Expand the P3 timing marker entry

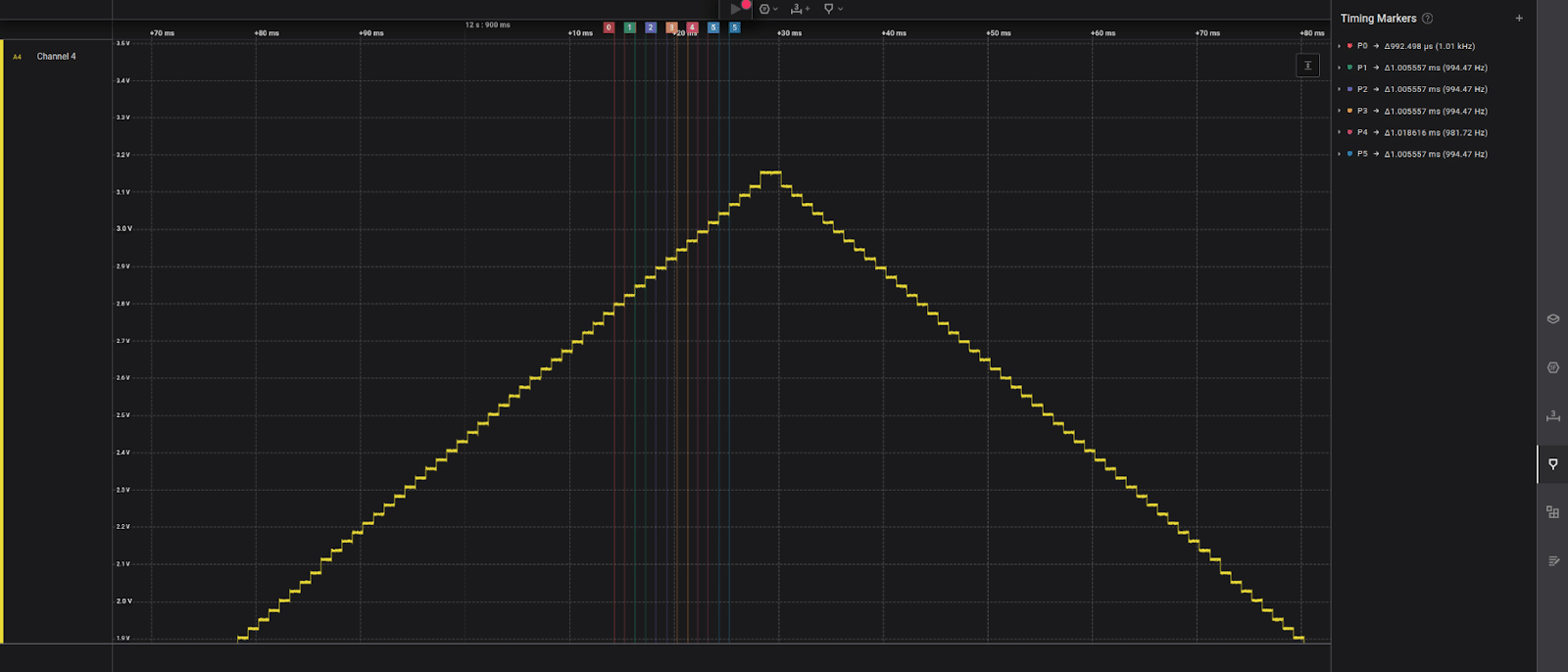[1340, 111]
